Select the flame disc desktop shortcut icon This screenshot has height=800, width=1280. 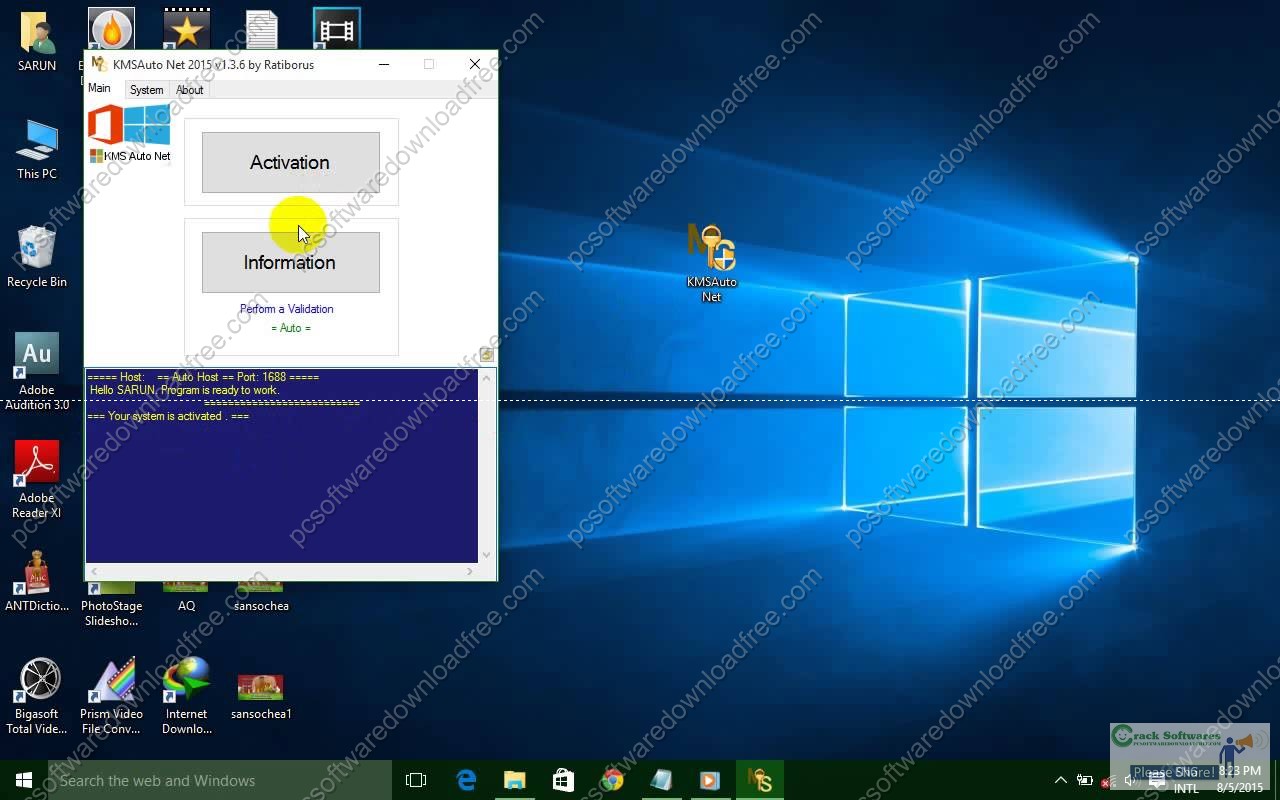click(111, 30)
